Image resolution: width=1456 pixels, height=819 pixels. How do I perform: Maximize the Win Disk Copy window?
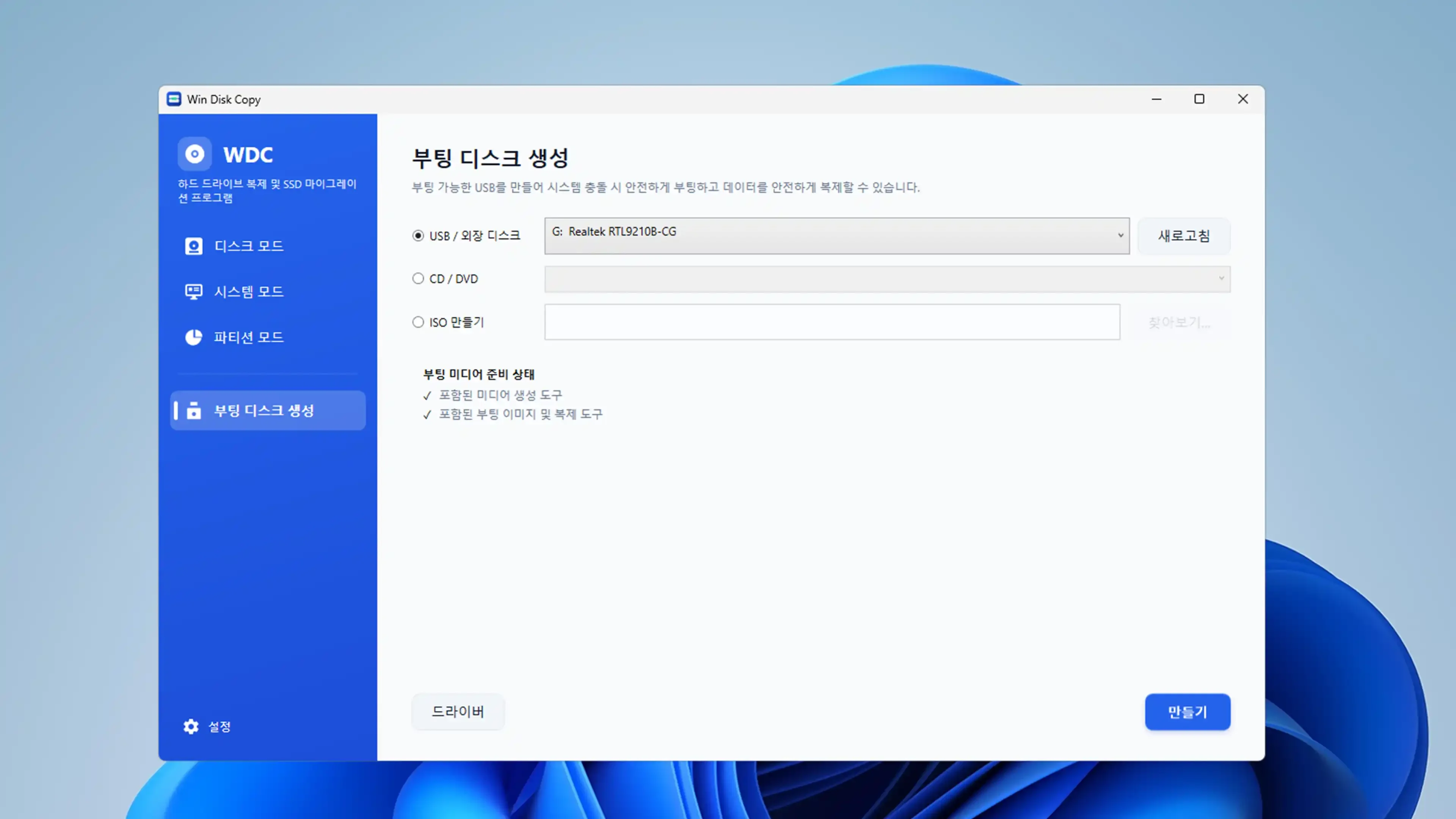point(1199,99)
